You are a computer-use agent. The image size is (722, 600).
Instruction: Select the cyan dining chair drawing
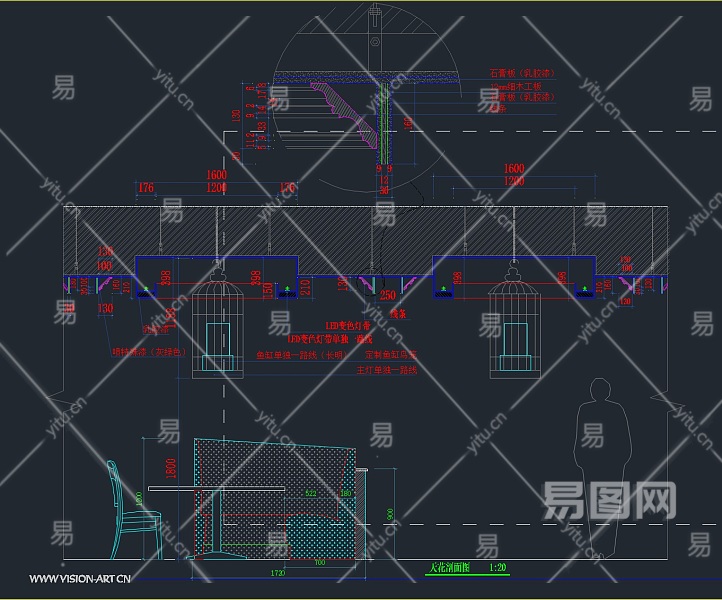(134, 509)
